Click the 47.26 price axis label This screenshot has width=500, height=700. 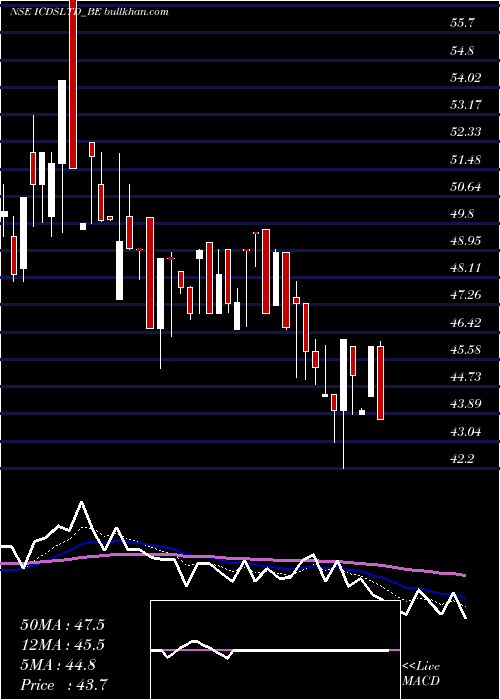tap(466, 295)
